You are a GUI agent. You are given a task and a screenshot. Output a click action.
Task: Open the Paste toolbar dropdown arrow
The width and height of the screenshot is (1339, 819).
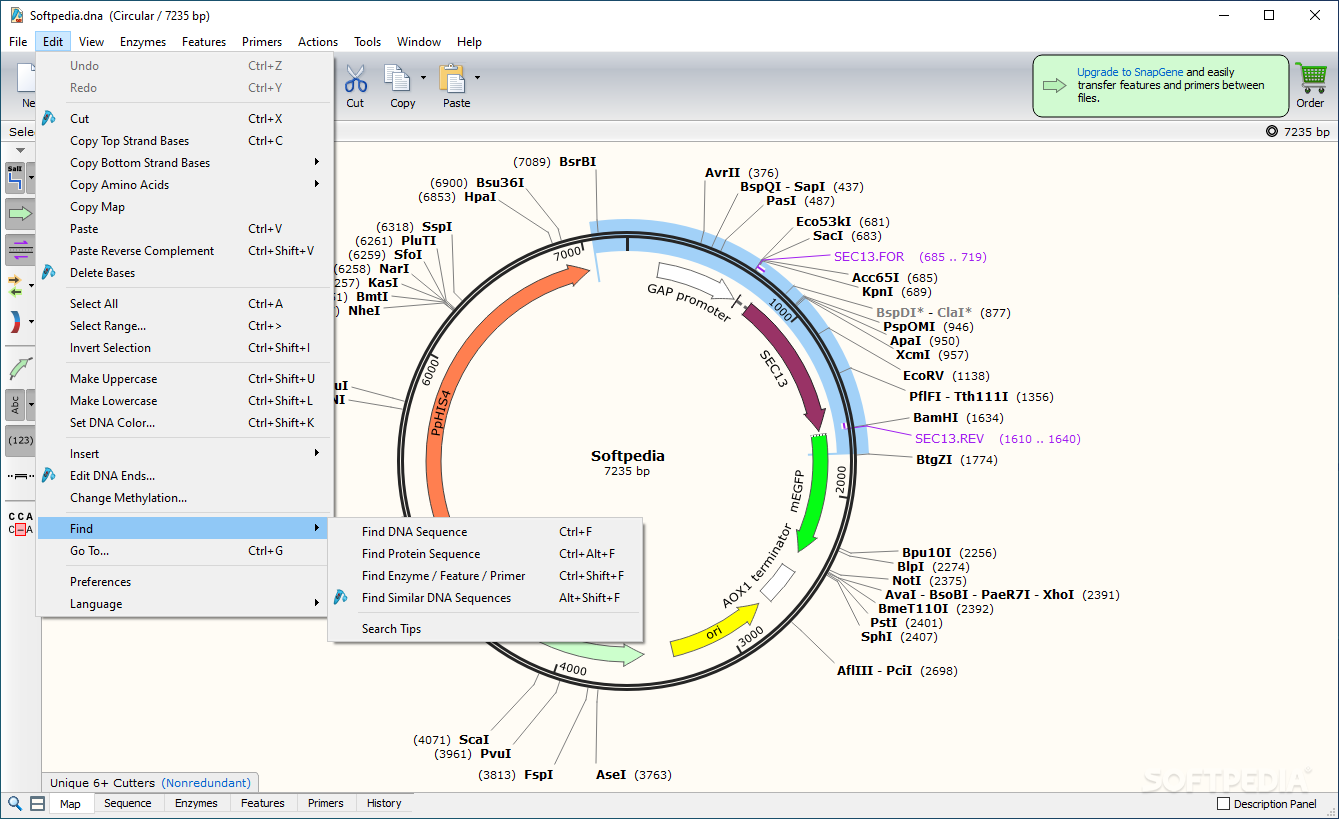pos(477,77)
